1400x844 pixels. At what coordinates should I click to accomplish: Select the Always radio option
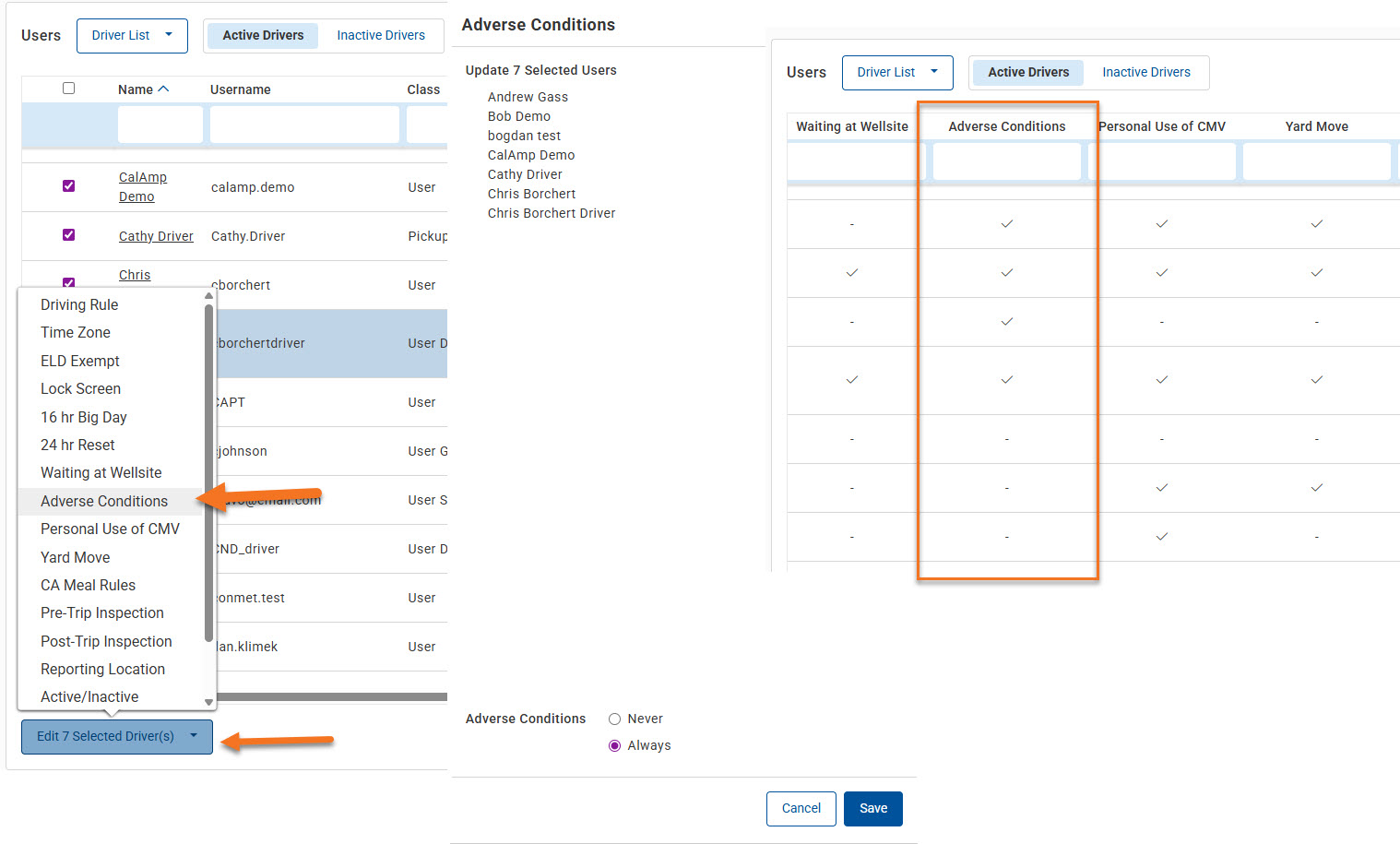[614, 745]
